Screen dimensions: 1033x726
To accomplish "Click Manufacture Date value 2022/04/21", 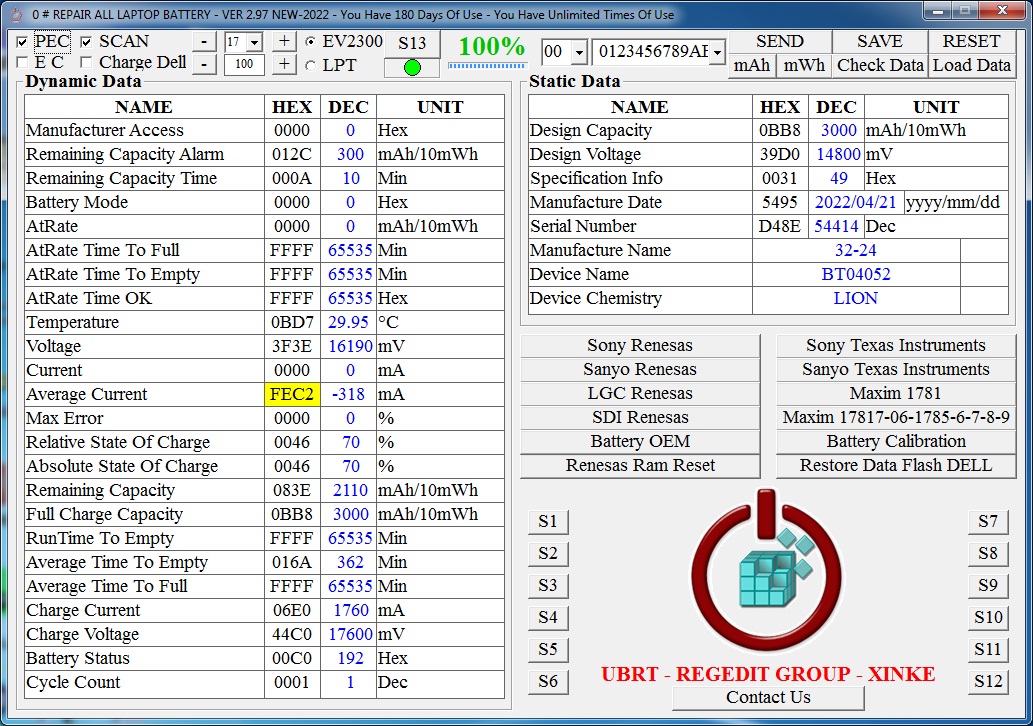I will (856, 202).
